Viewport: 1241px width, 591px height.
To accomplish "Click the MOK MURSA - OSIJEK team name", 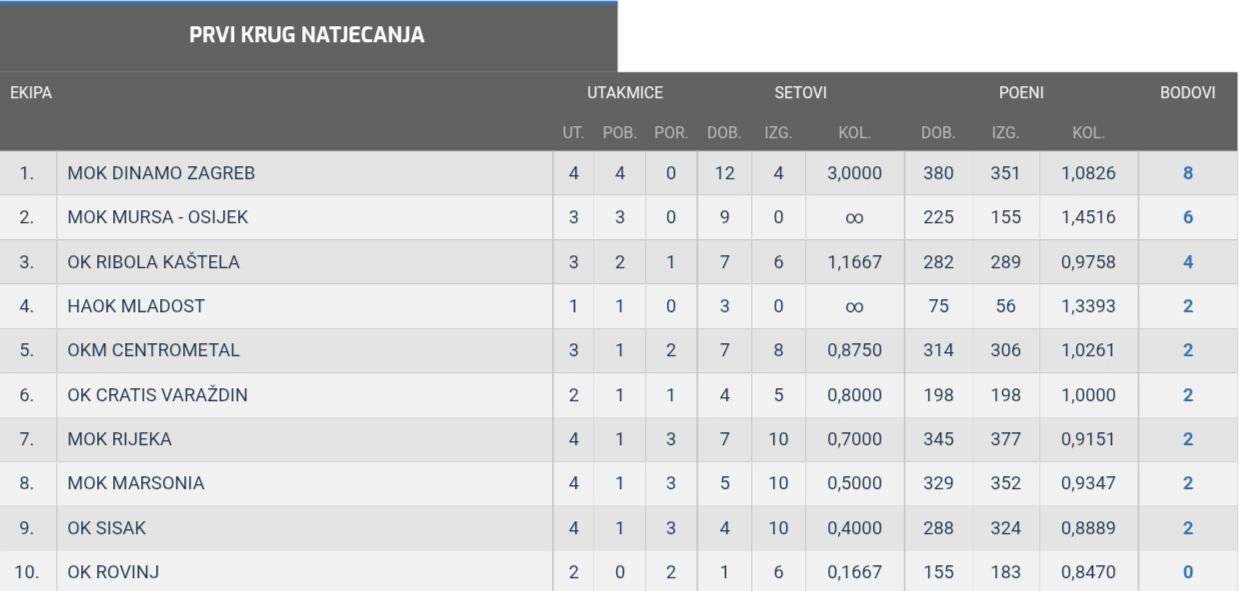I will point(157,217).
